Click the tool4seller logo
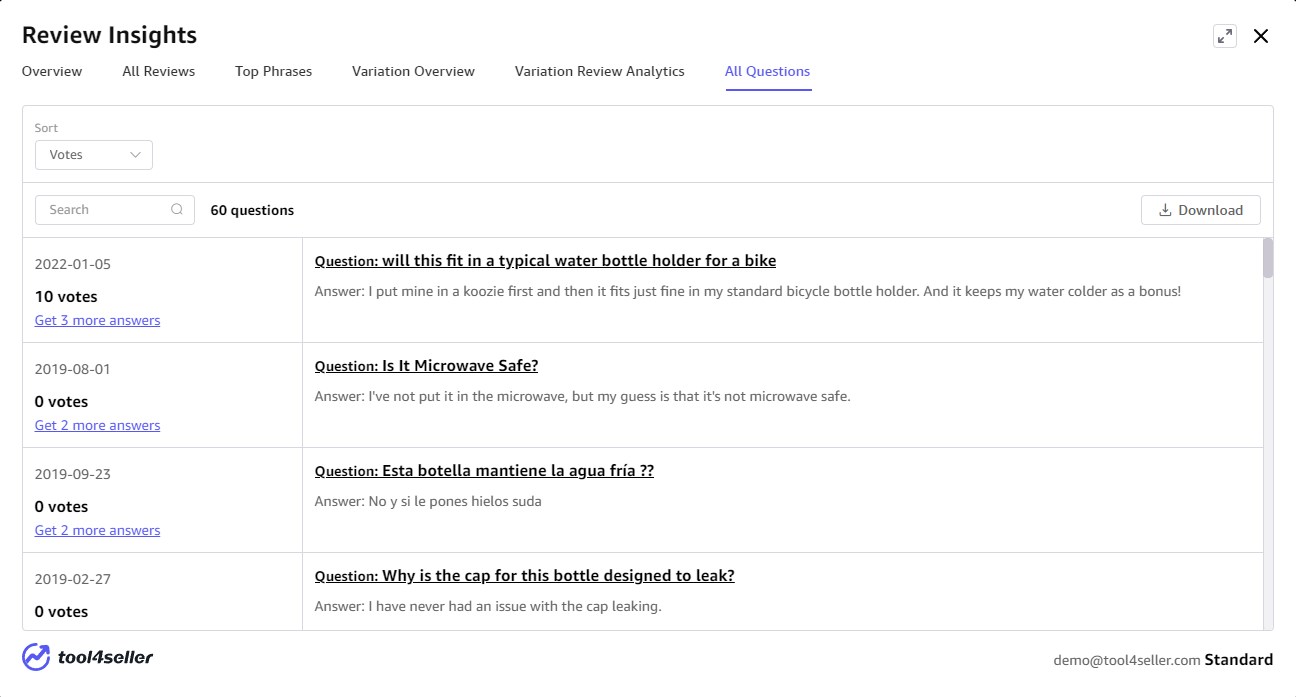Viewport: 1296px width, 697px height. pos(87,657)
